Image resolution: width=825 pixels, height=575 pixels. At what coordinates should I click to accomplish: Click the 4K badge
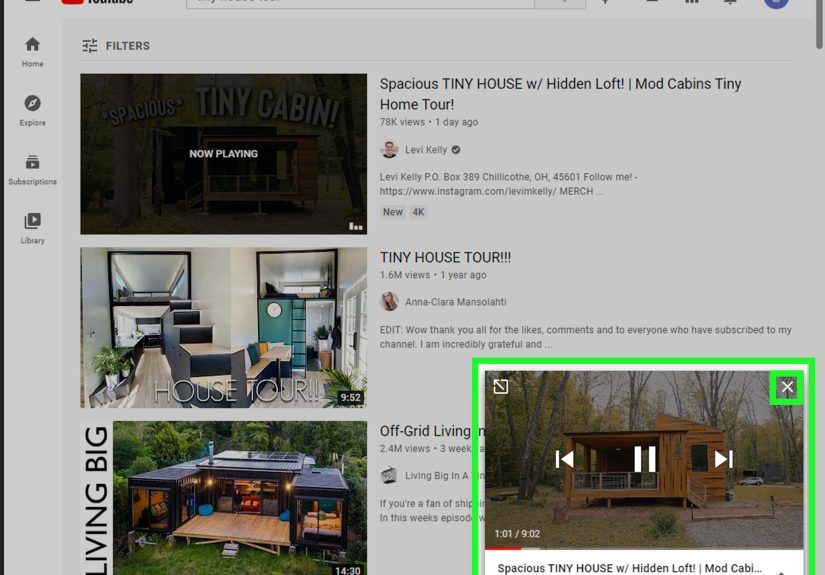pyautogui.click(x=418, y=212)
